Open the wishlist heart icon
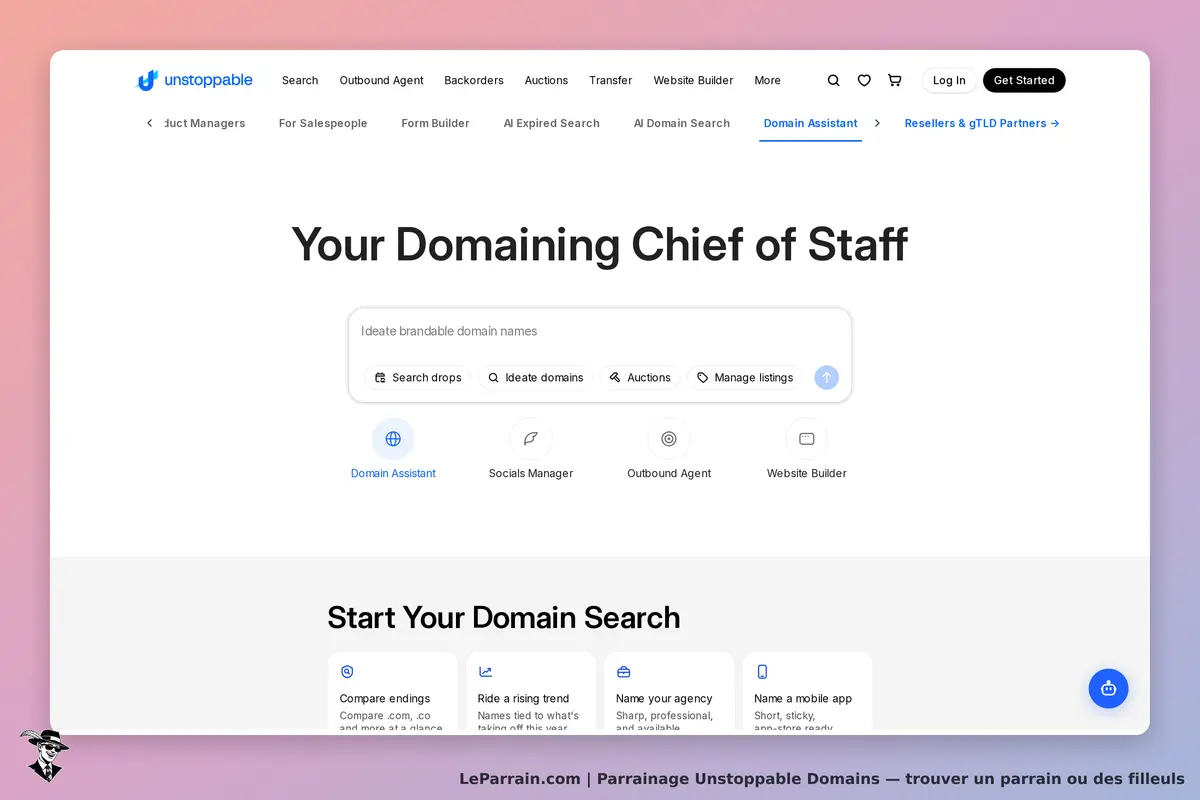Viewport: 1200px width, 800px height. pos(864,80)
